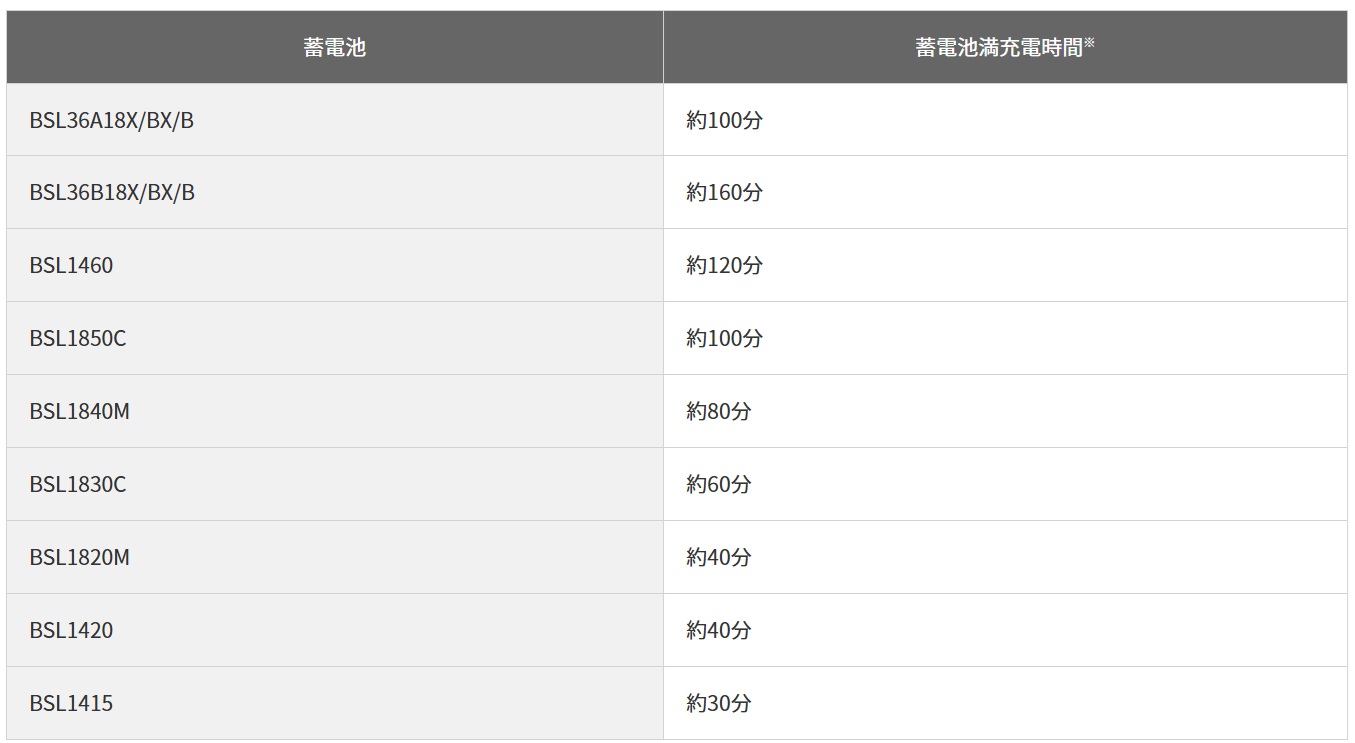
Task: Click the BSL1830C battery name
Action: [78, 484]
